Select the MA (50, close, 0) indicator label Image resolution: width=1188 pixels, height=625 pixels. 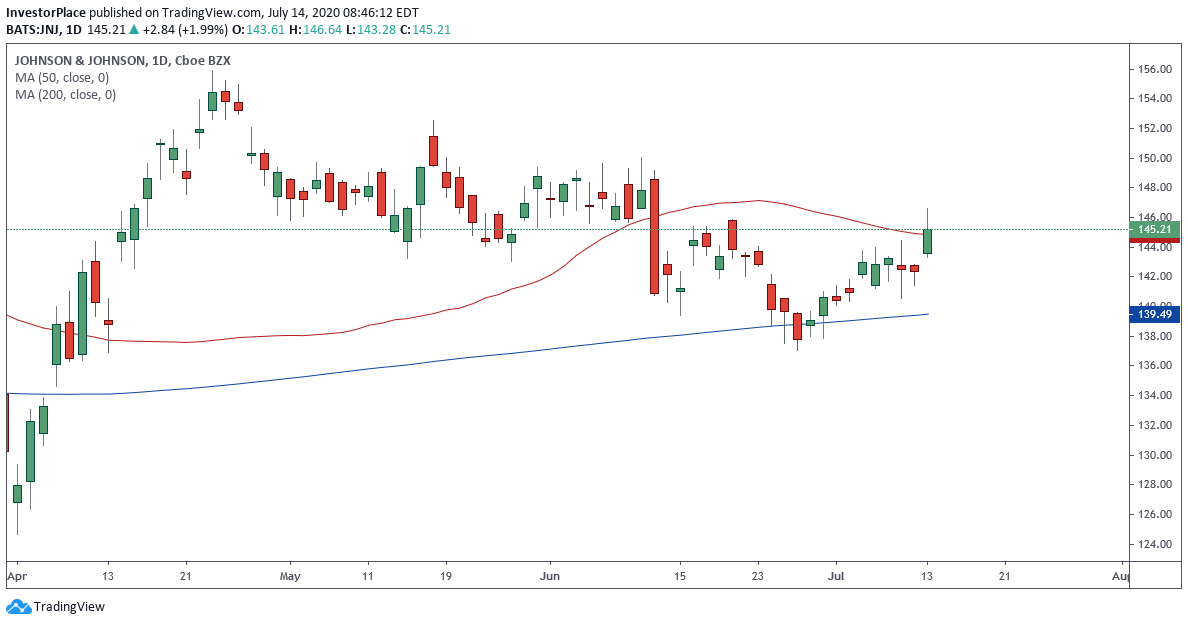62,77
